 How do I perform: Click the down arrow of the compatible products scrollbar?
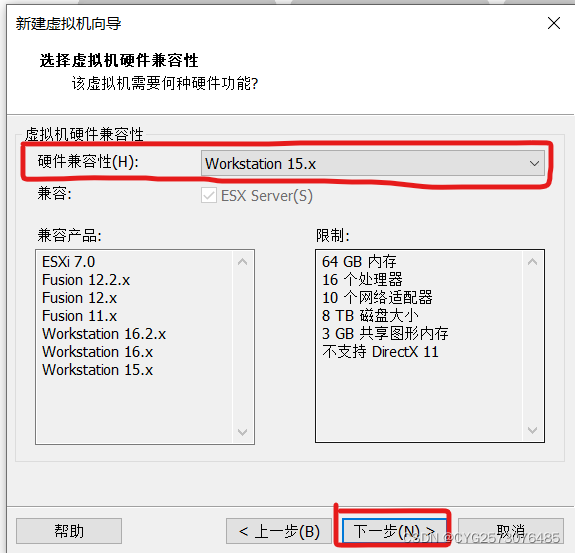[x=242, y=432]
